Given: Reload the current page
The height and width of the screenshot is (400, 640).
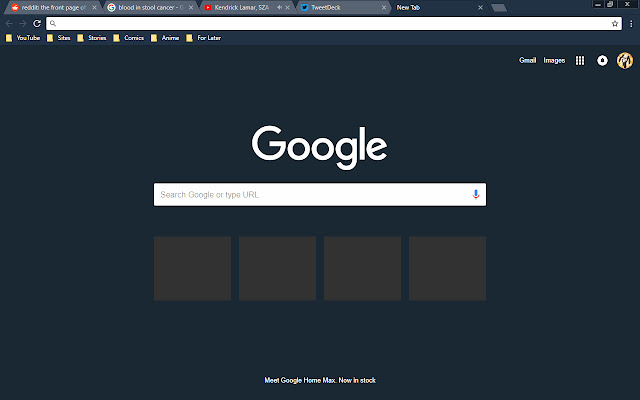Looking at the screenshot, I should coord(37,24).
